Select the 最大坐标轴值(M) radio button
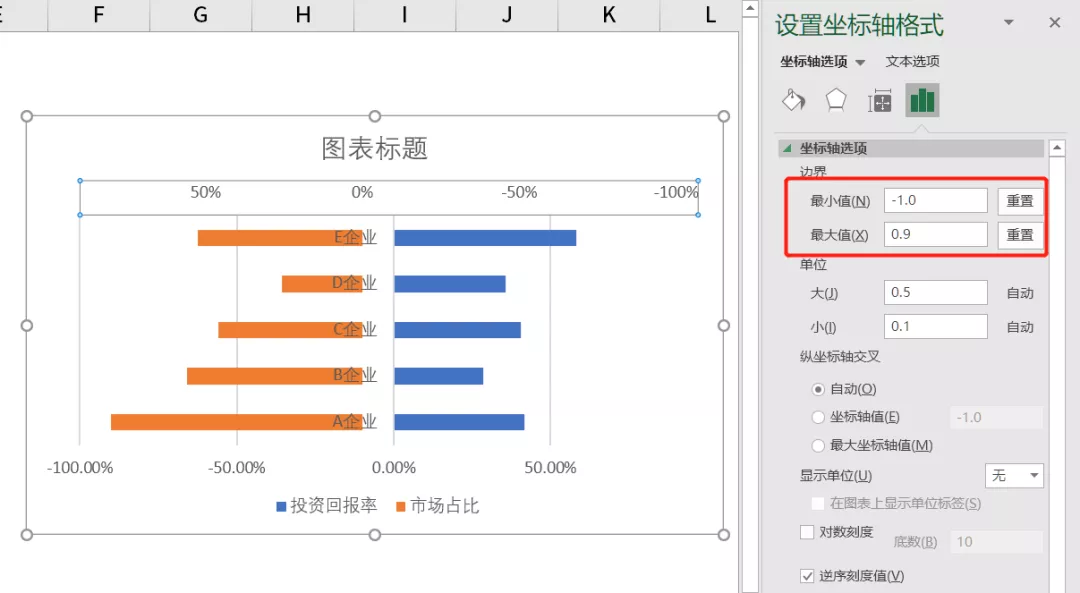This screenshot has width=1080, height=593. (x=818, y=446)
